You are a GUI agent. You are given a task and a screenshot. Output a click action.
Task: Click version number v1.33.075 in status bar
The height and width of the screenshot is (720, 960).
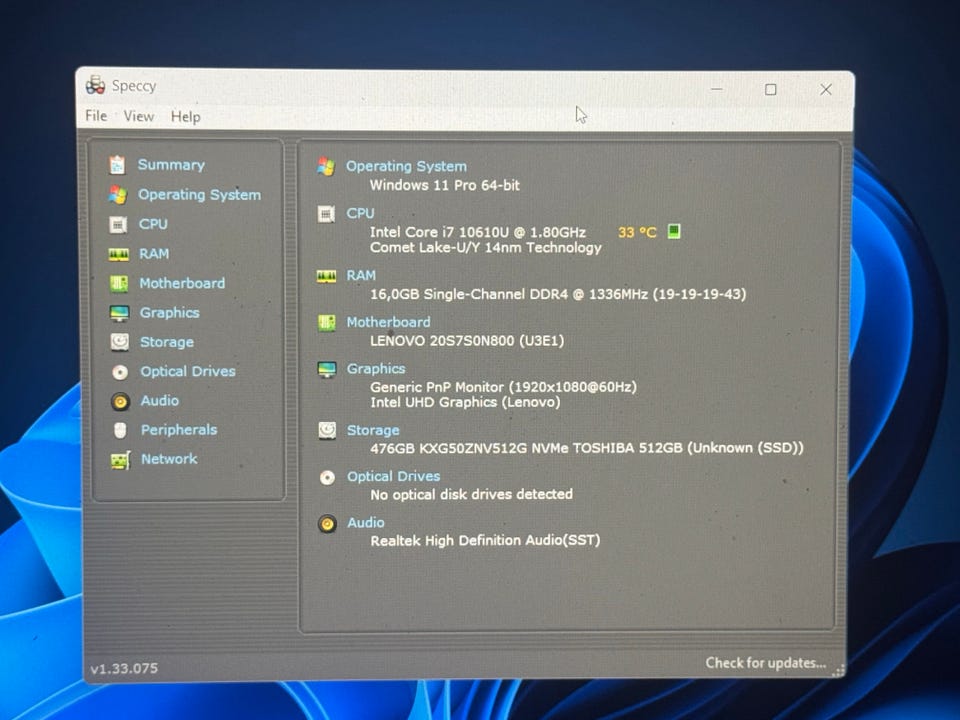tap(124, 669)
